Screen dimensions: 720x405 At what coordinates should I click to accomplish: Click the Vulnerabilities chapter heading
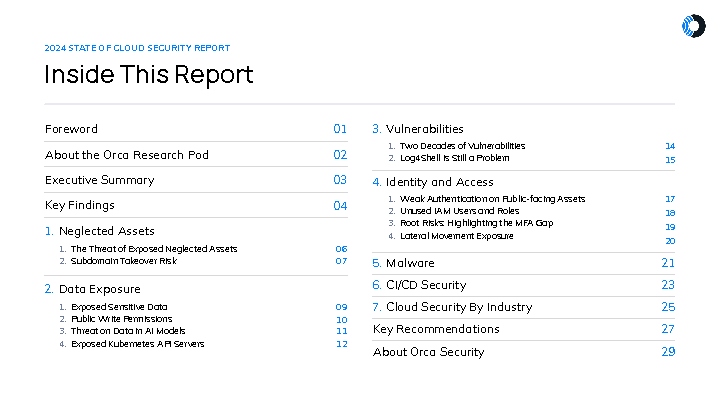[424, 129]
